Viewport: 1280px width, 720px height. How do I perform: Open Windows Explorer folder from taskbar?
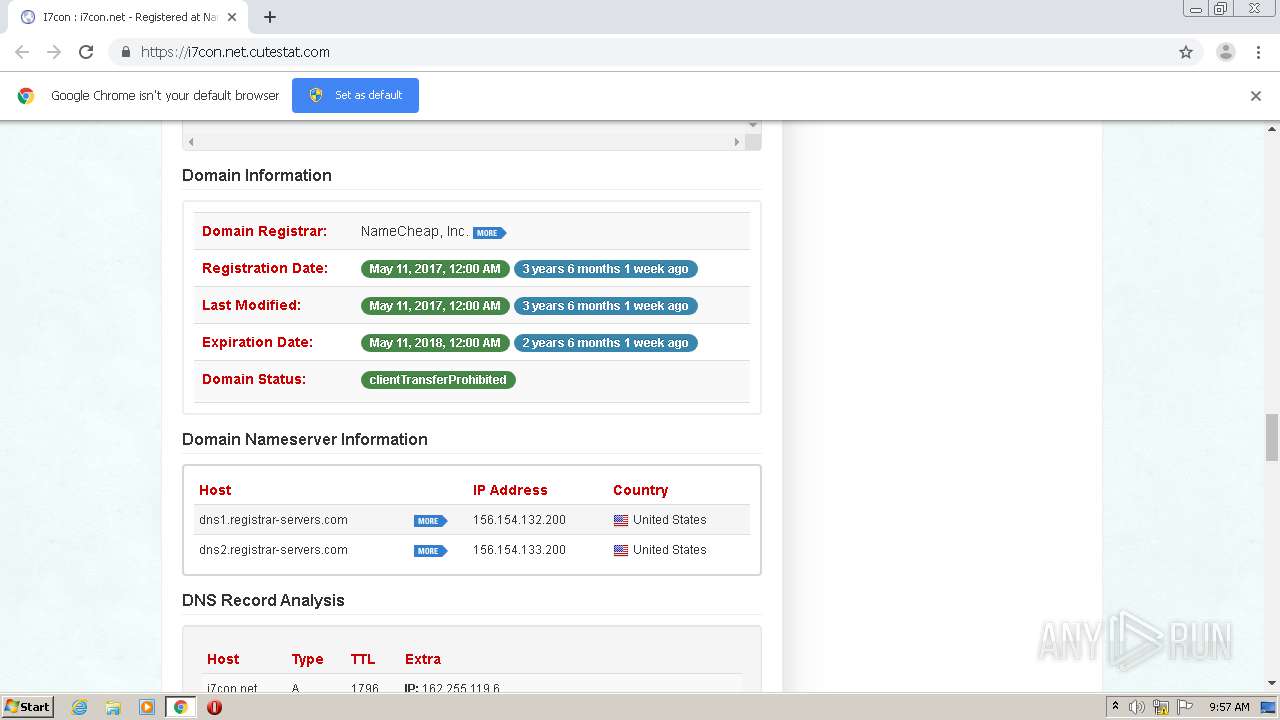113,707
